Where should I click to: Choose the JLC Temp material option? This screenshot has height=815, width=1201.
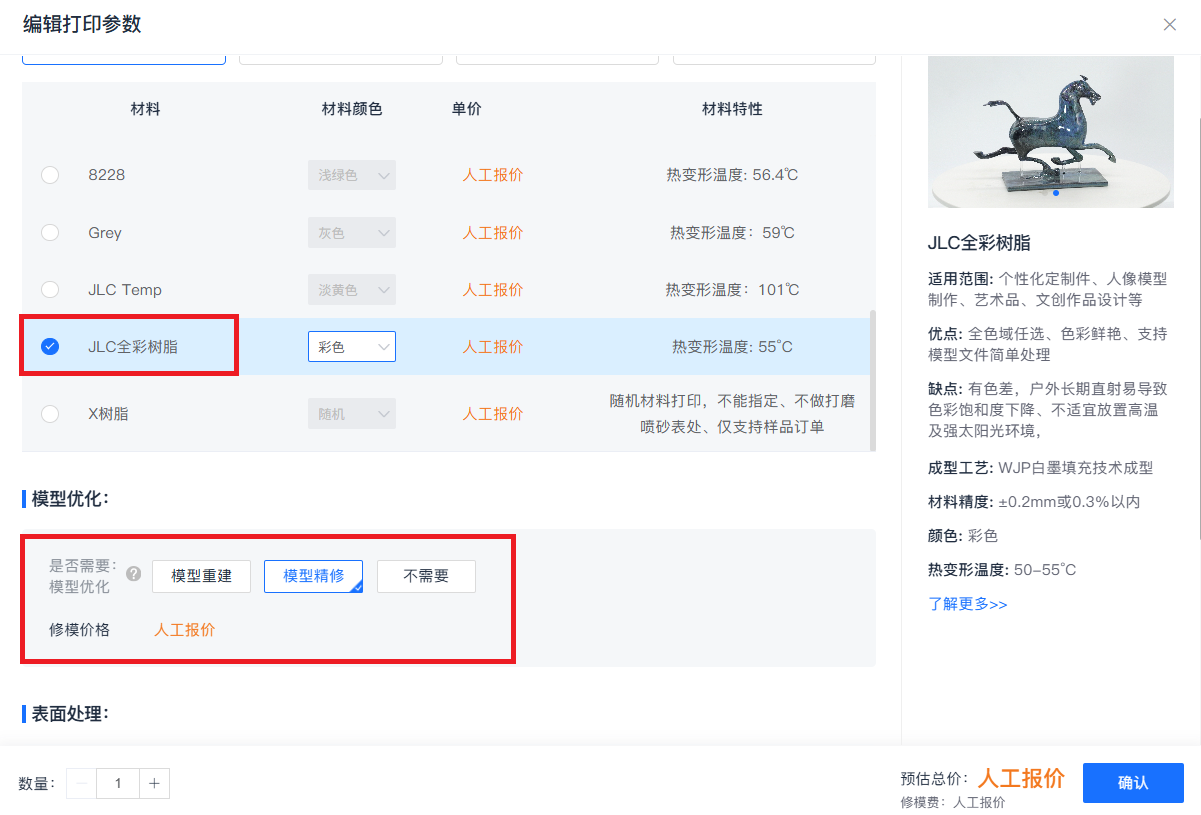click(x=50, y=290)
